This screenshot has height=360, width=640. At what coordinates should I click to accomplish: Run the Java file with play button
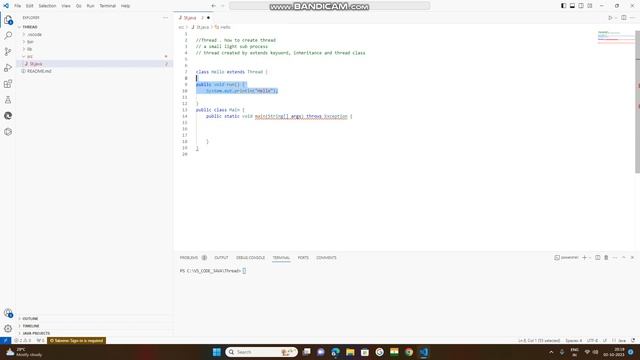(x=610, y=18)
